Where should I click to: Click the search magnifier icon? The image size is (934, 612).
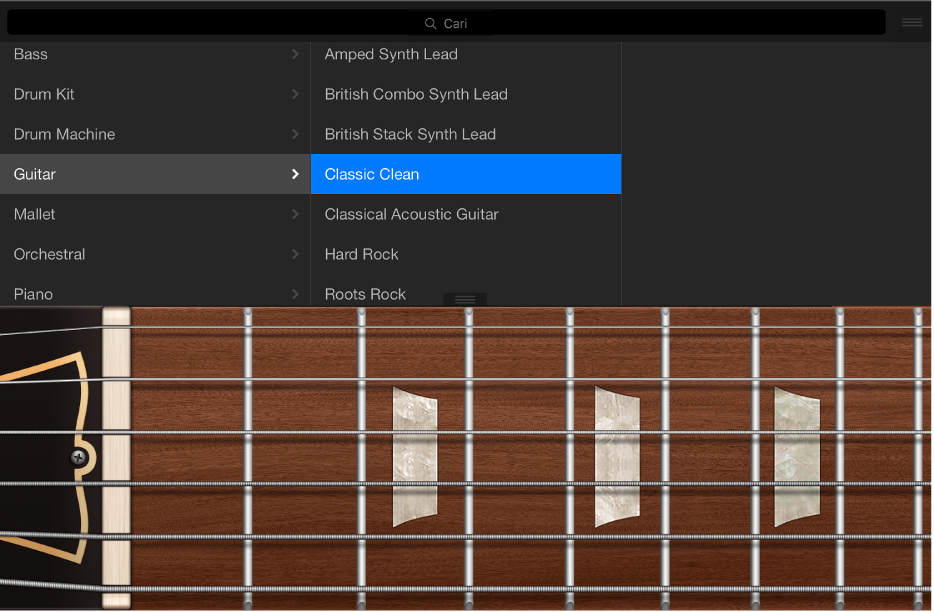[431, 22]
